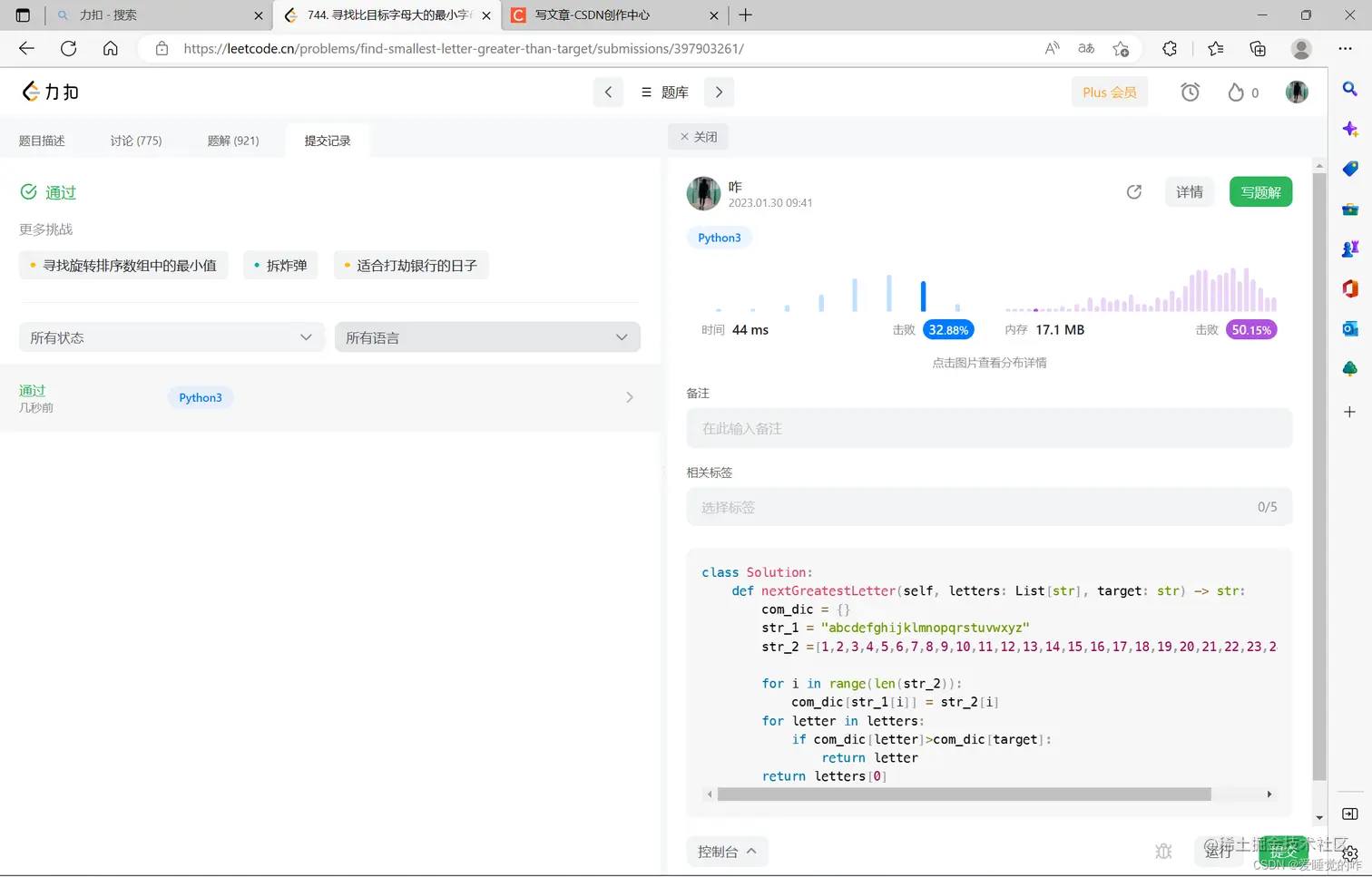Viewport: 1372px width, 877px height.
Task: Open sidebar shopping tag icon
Action: (1350, 169)
